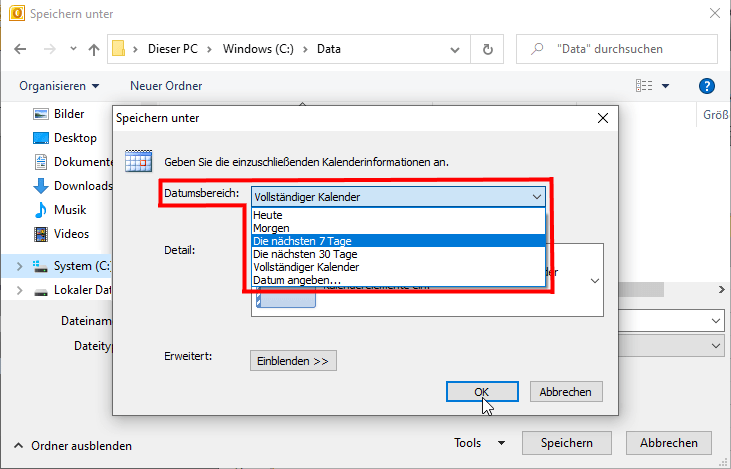Pick 'Datum angeben...' from the list
Image resolution: width=731 pixels, height=469 pixels.
click(x=297, y=280)
